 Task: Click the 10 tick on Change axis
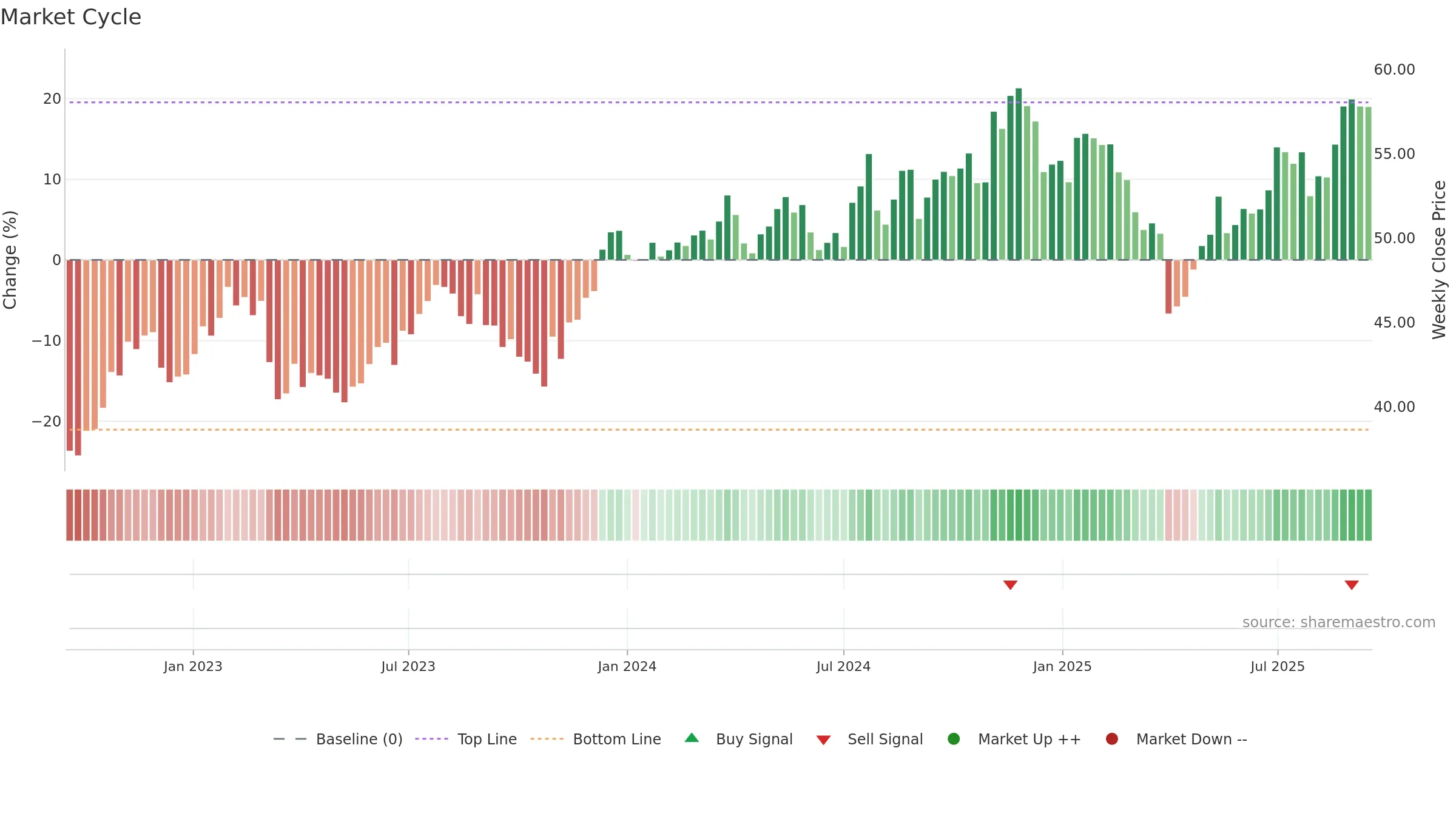tap(52, 180)
